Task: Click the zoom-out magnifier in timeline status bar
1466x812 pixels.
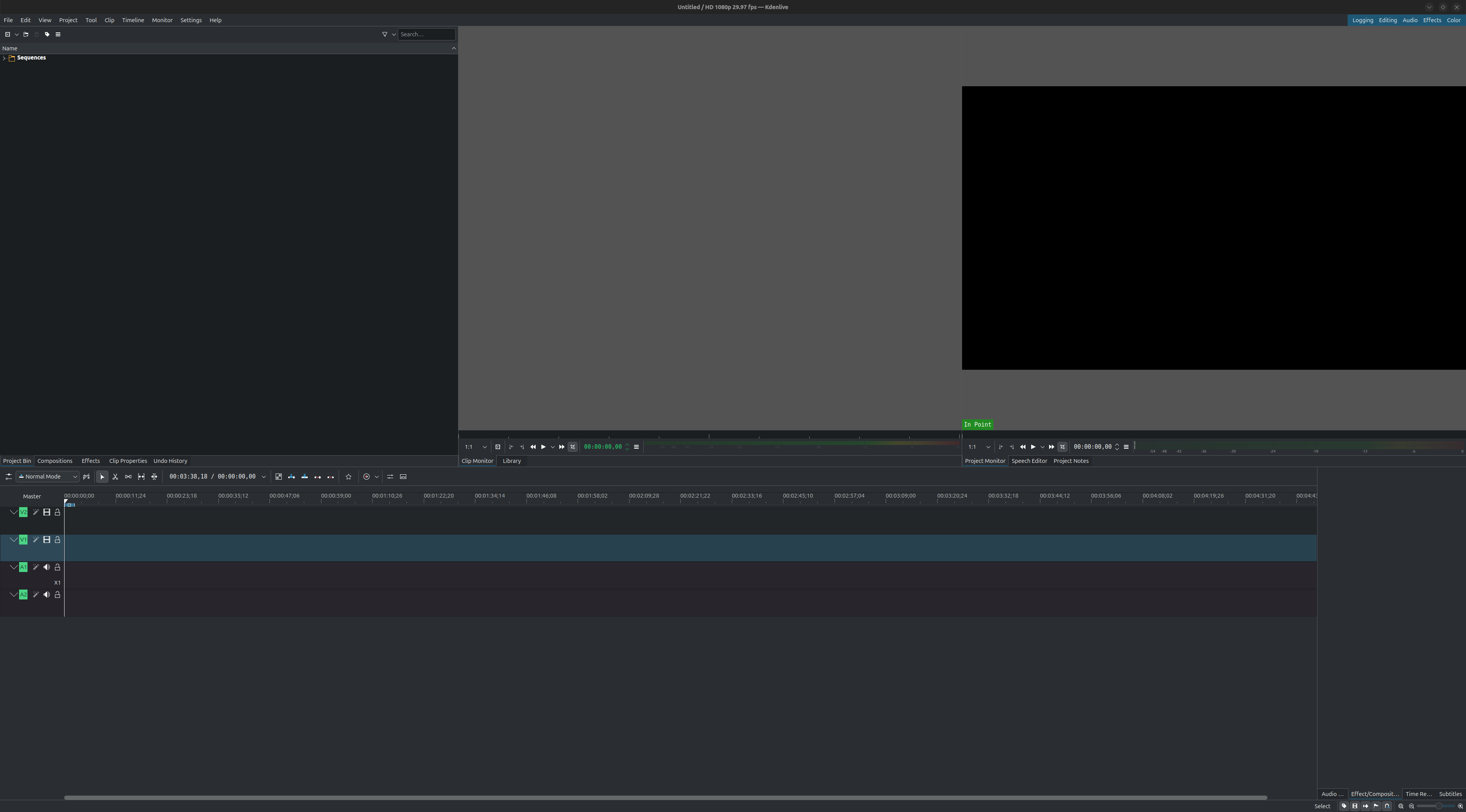Action: 1412,806
